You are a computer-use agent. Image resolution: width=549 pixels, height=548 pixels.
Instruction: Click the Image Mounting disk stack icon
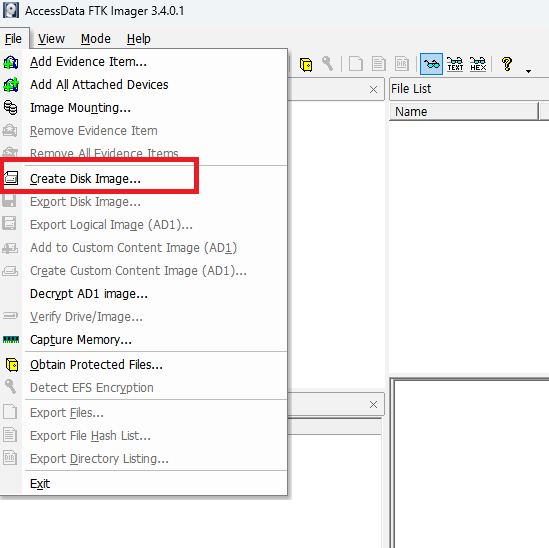tap(11, 107)
